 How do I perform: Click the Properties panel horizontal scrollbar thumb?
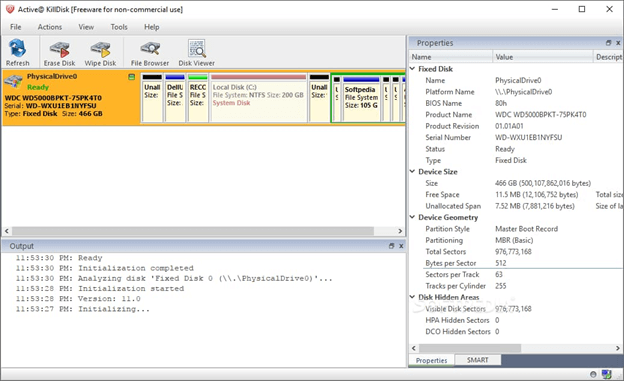470,348
